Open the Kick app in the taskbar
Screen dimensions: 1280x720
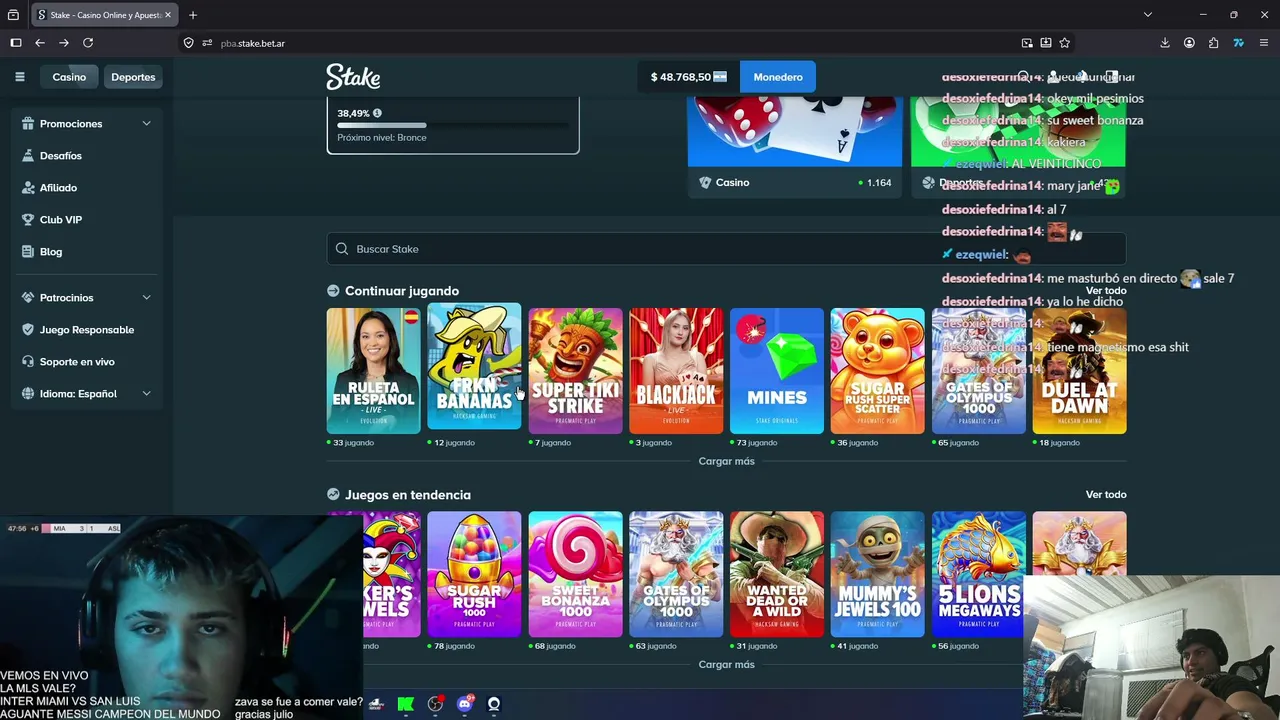[x=405, y=704]
